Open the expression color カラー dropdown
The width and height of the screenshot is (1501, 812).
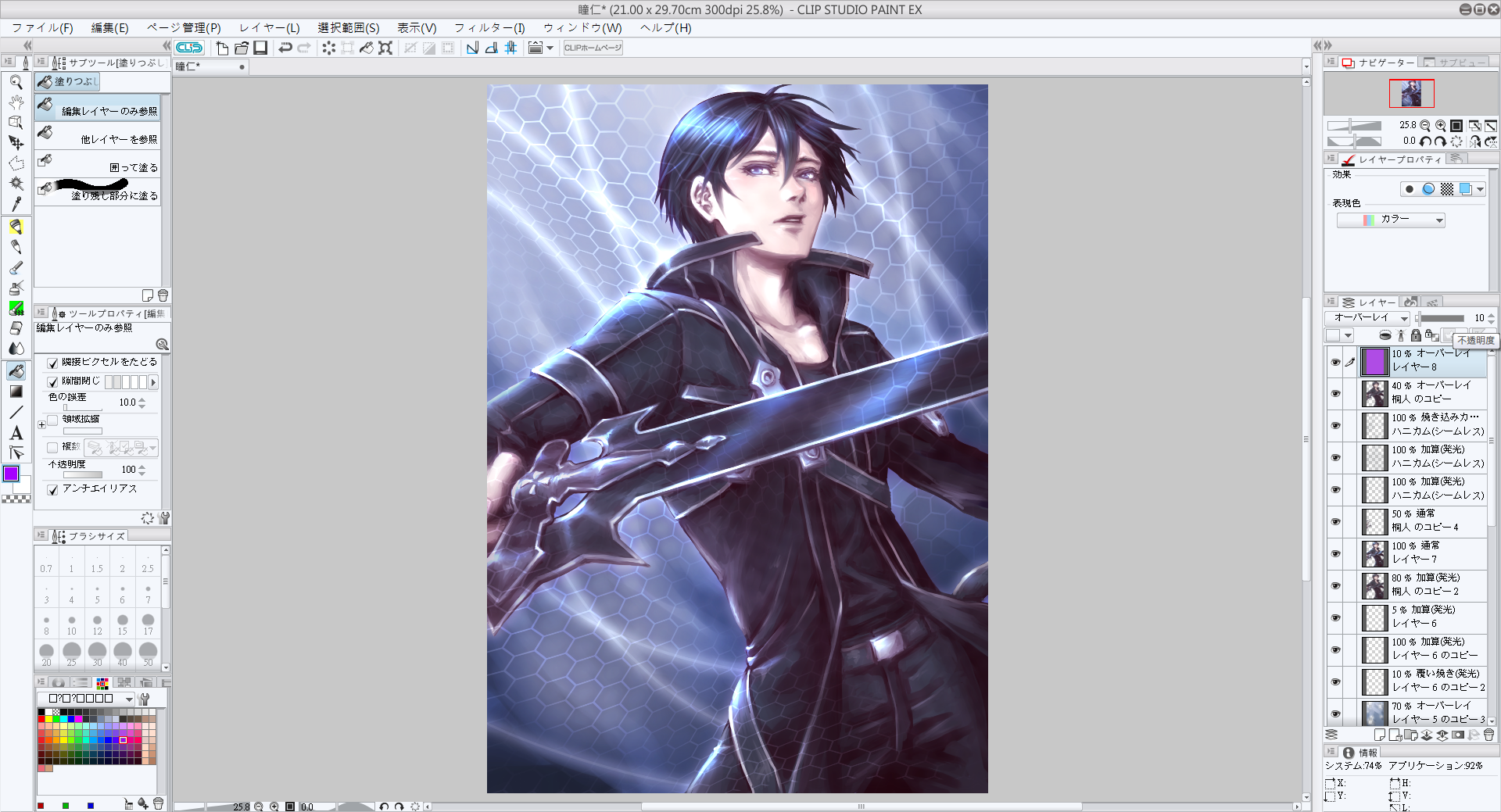click(1391, 220)
